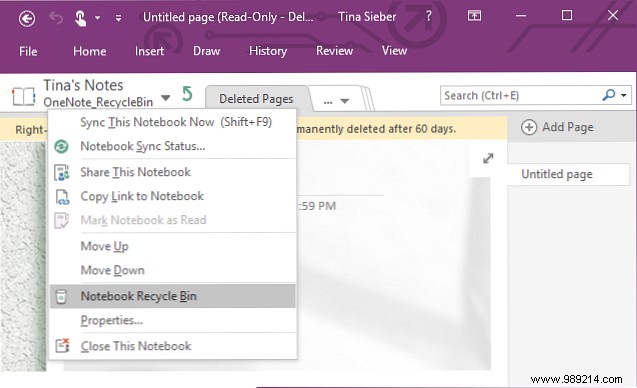Image resolution: width=637 pixels, height=388 pixels.
Task: Click the search magnifier icon
Action: (609, 95)
